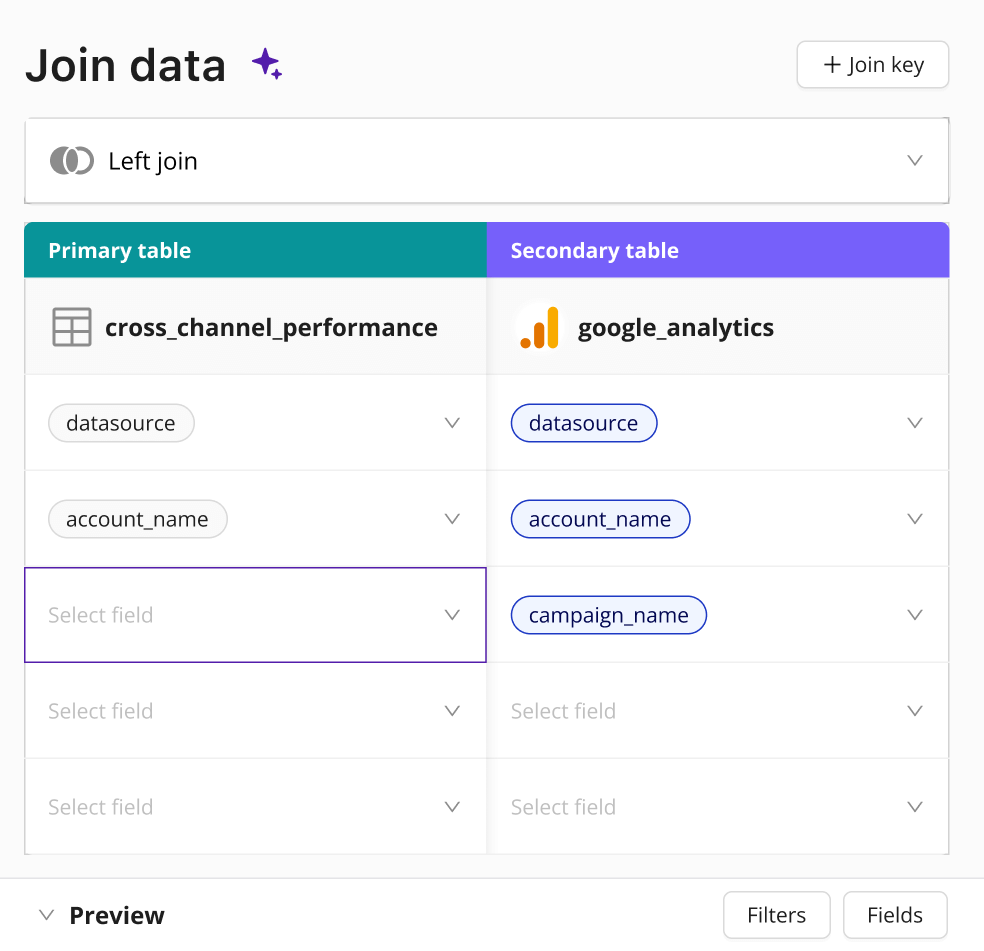
Task: Click the primary datasource chip
Action: coord(121,423)
